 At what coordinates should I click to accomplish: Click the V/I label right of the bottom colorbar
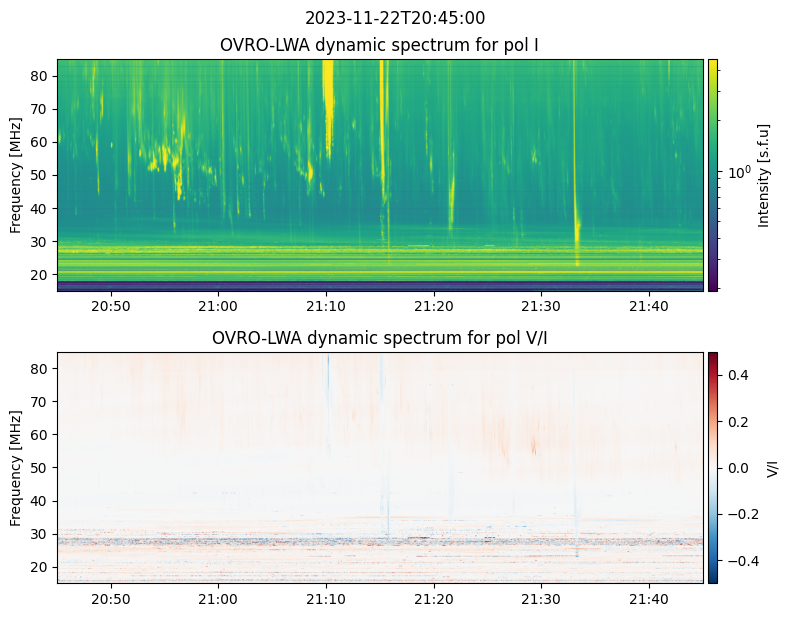(x=772, y=467)
